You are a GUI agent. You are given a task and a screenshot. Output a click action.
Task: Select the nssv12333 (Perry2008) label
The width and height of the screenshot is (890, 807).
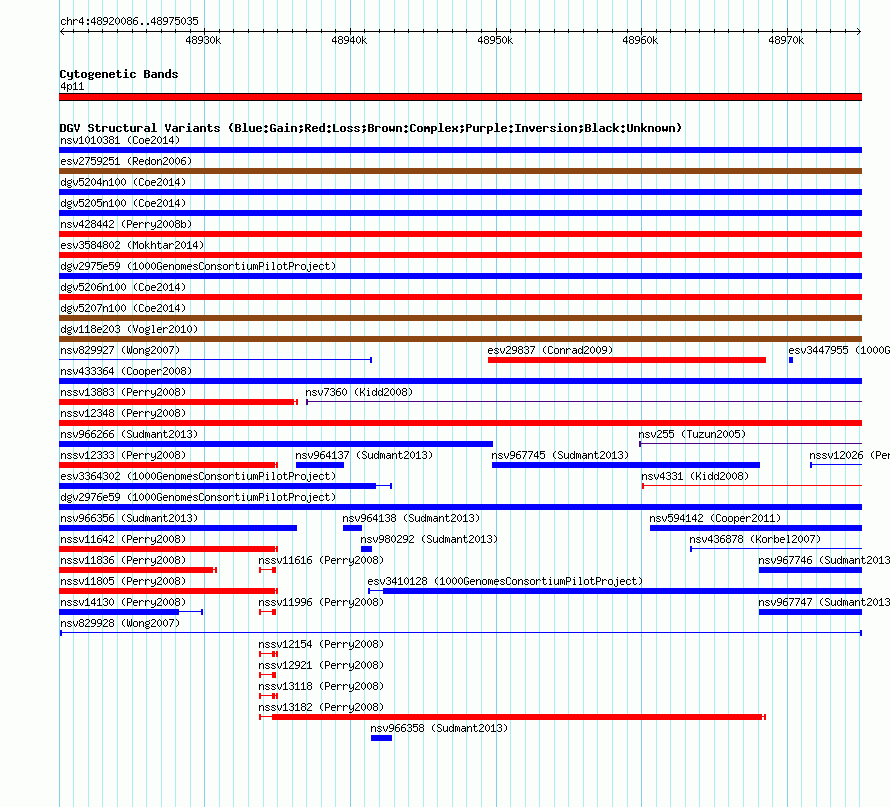[123, 455]
